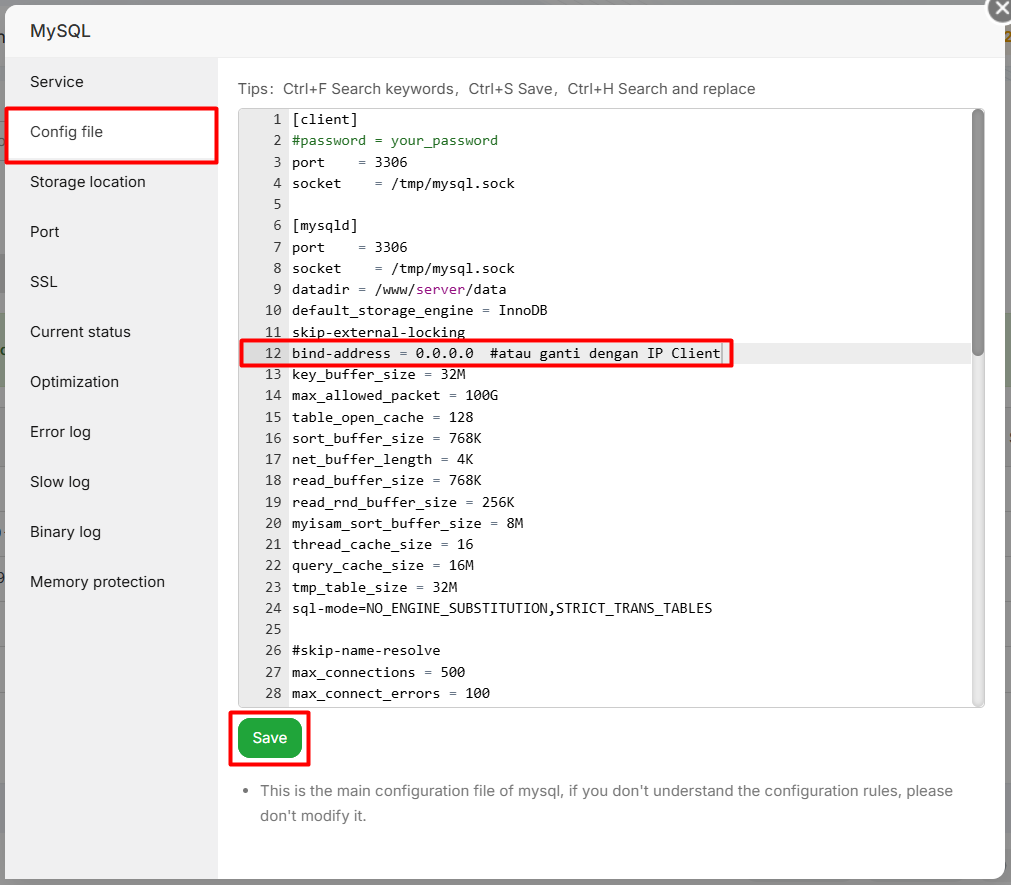Switch to the Config file tab

[x=67, y=131]
